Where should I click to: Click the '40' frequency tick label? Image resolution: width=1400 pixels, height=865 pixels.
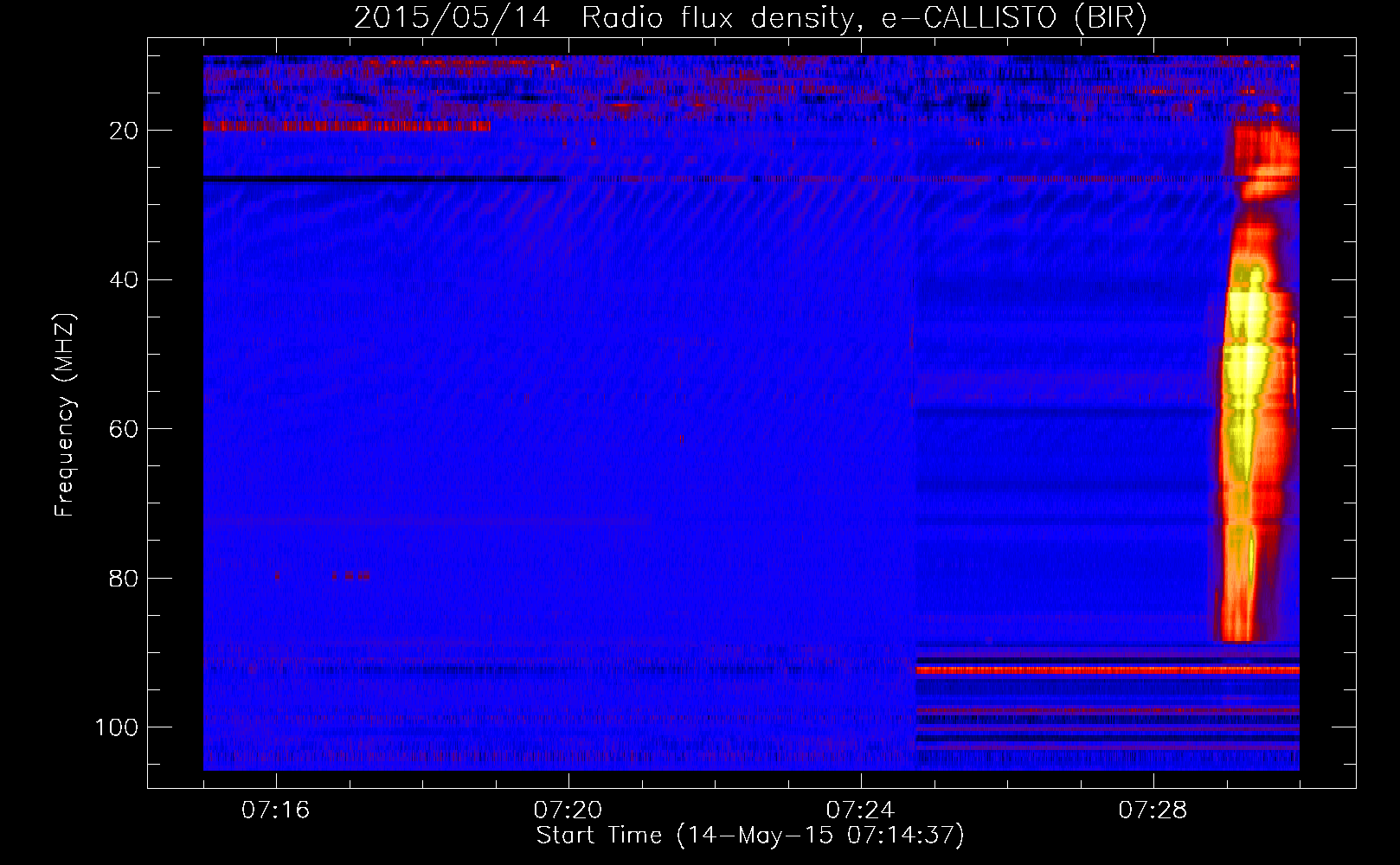pyautogui.click(x=124, y=280)
